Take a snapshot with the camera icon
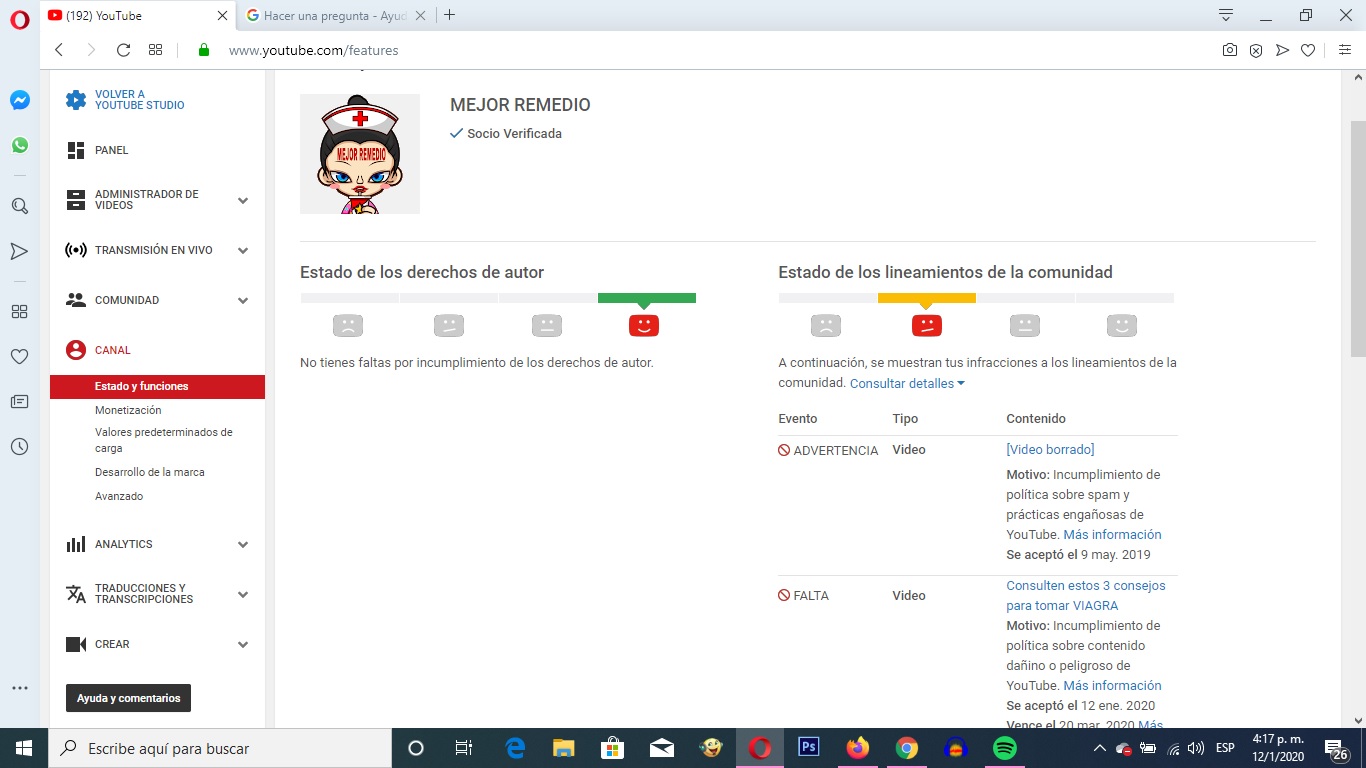1366x768 pixels. tap(1230, 50)
